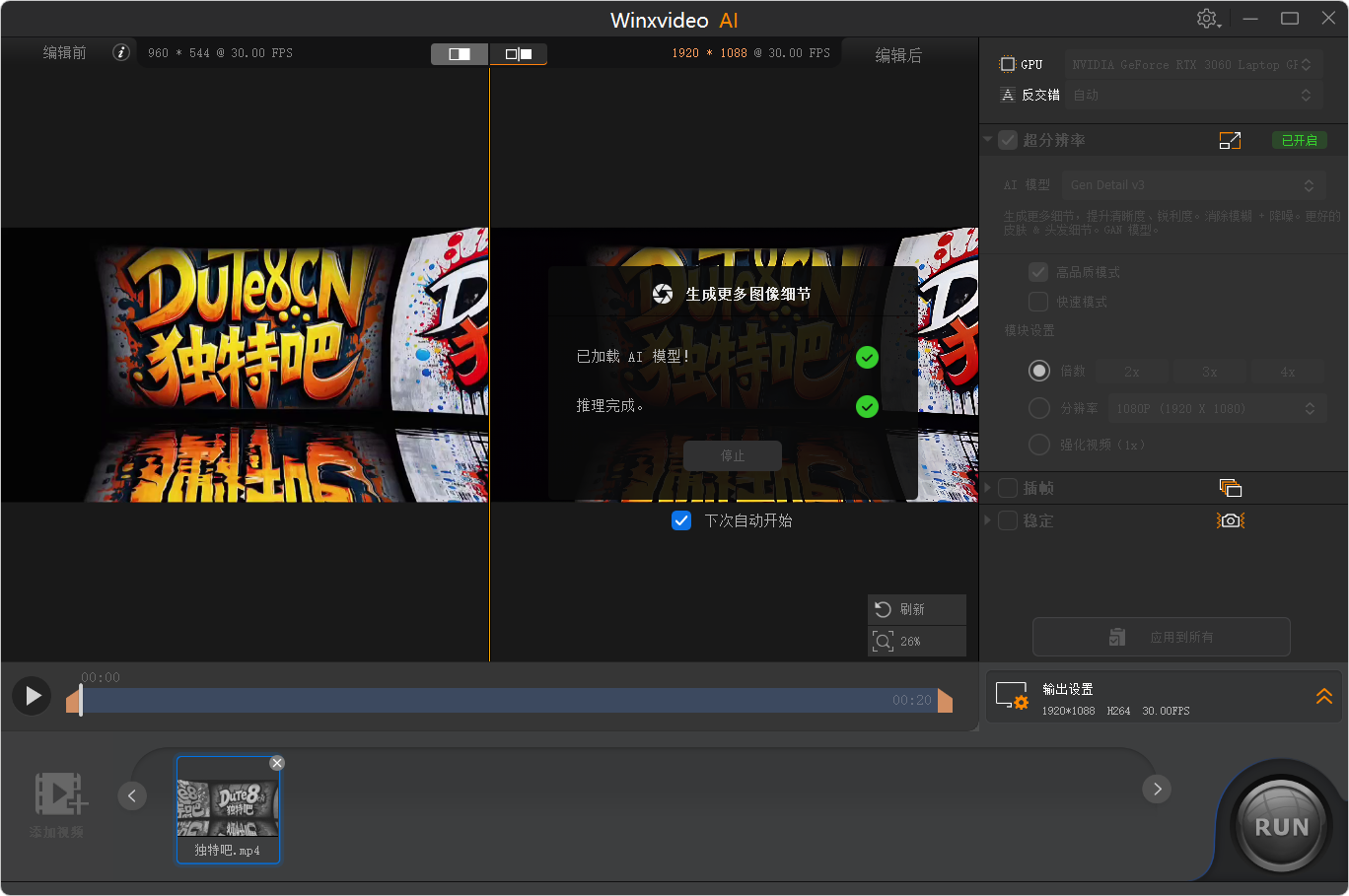This screenshot has width=1349, height=896.
Task: Click the 1920 * 1088 output resolution text
Action: click(x=710, y=53)
